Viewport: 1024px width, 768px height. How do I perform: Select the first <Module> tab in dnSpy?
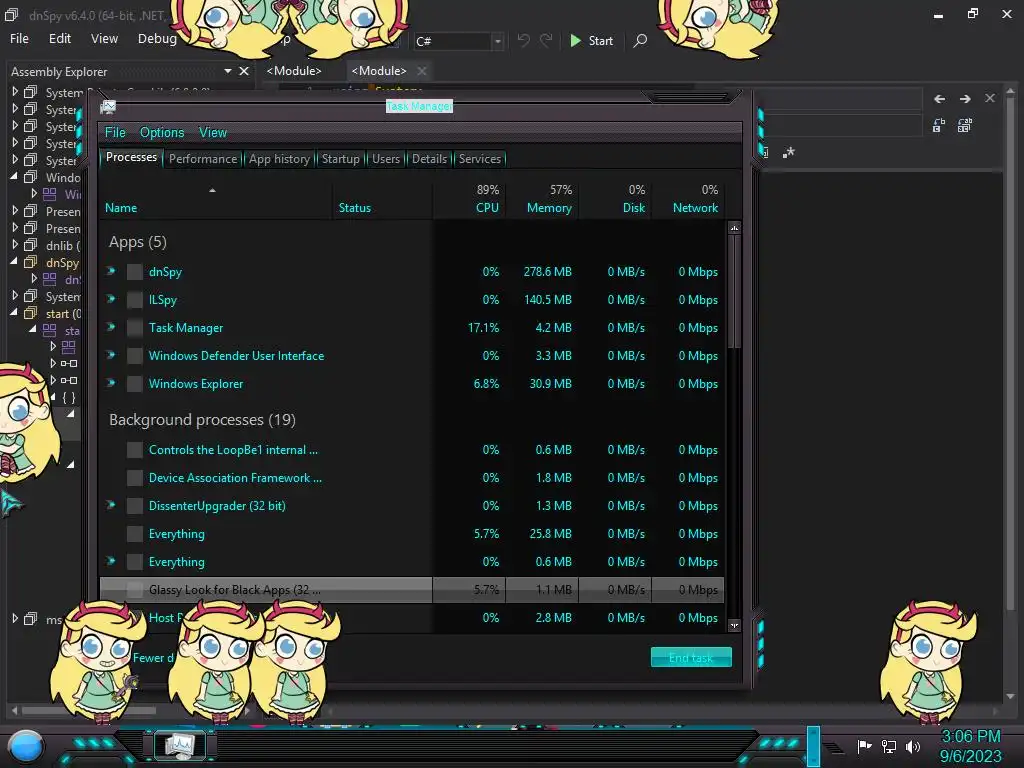294,71
